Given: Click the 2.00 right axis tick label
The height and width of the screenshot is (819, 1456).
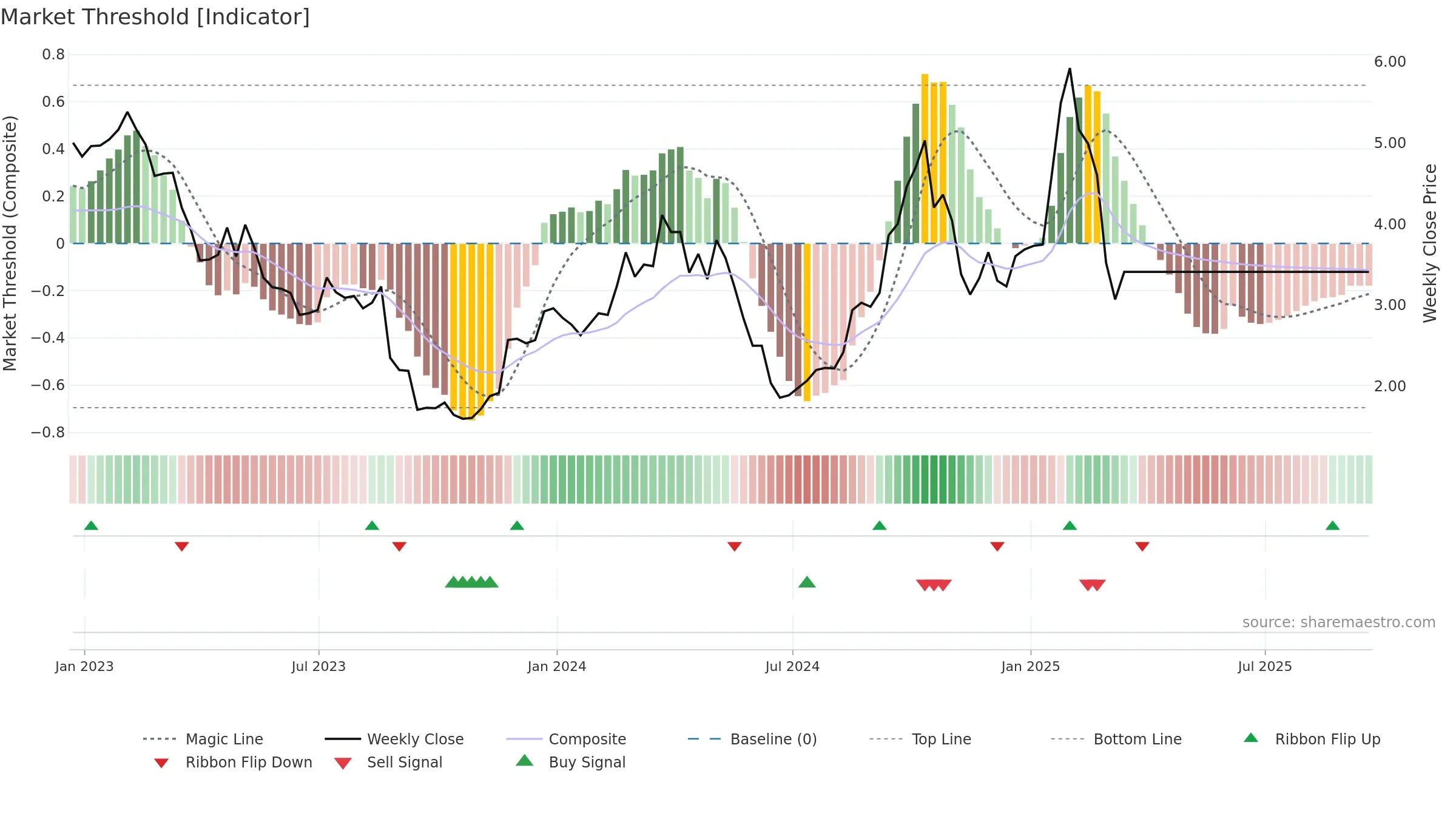Looking at the screenshot, I should [1390, 386].
